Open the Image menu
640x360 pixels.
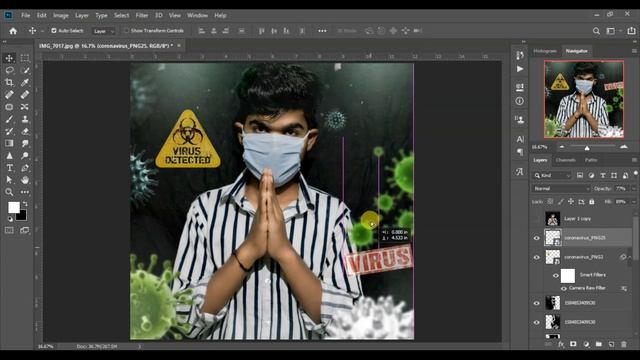61,16
